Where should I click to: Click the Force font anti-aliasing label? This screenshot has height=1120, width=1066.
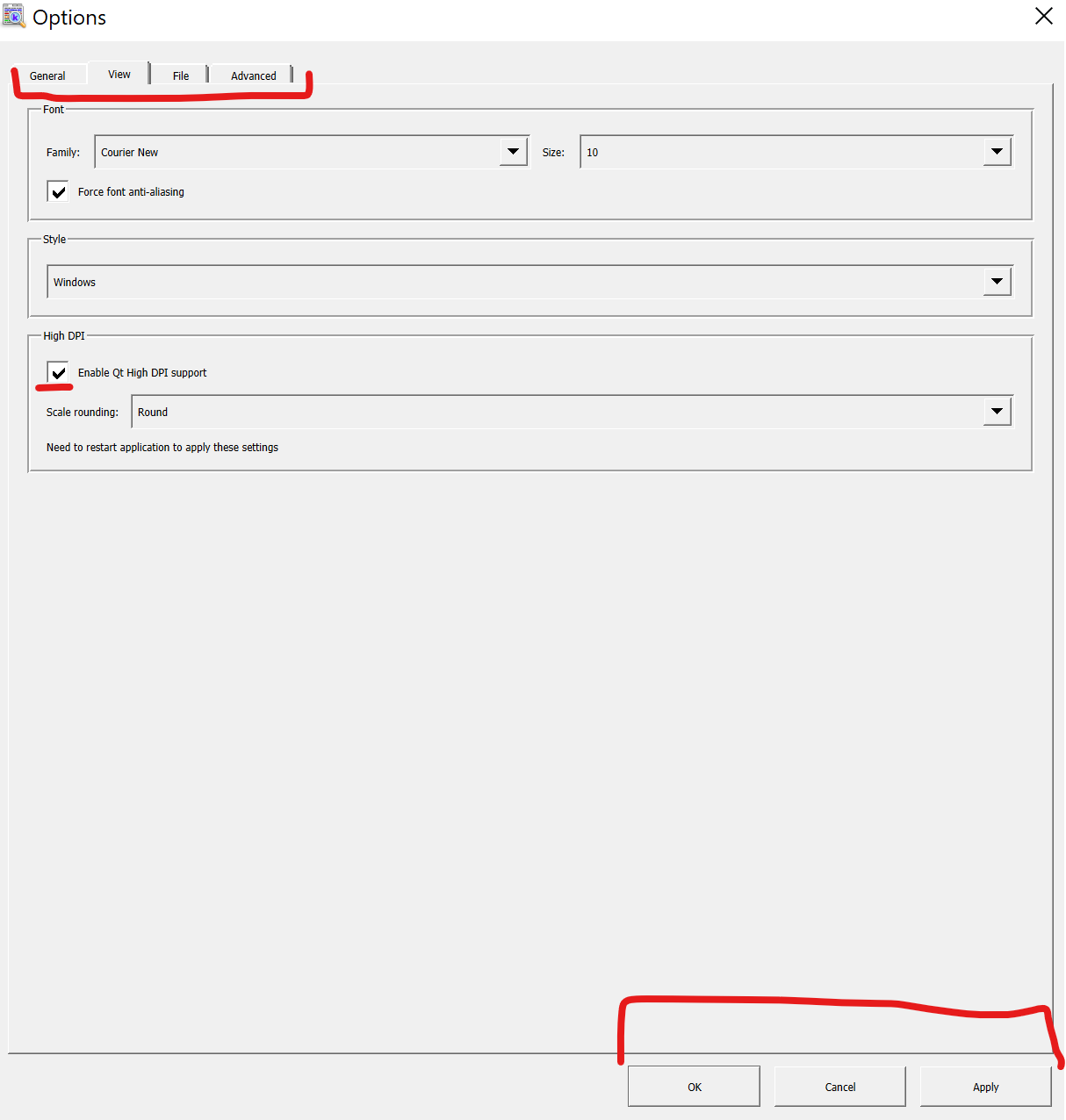(131, 192)
